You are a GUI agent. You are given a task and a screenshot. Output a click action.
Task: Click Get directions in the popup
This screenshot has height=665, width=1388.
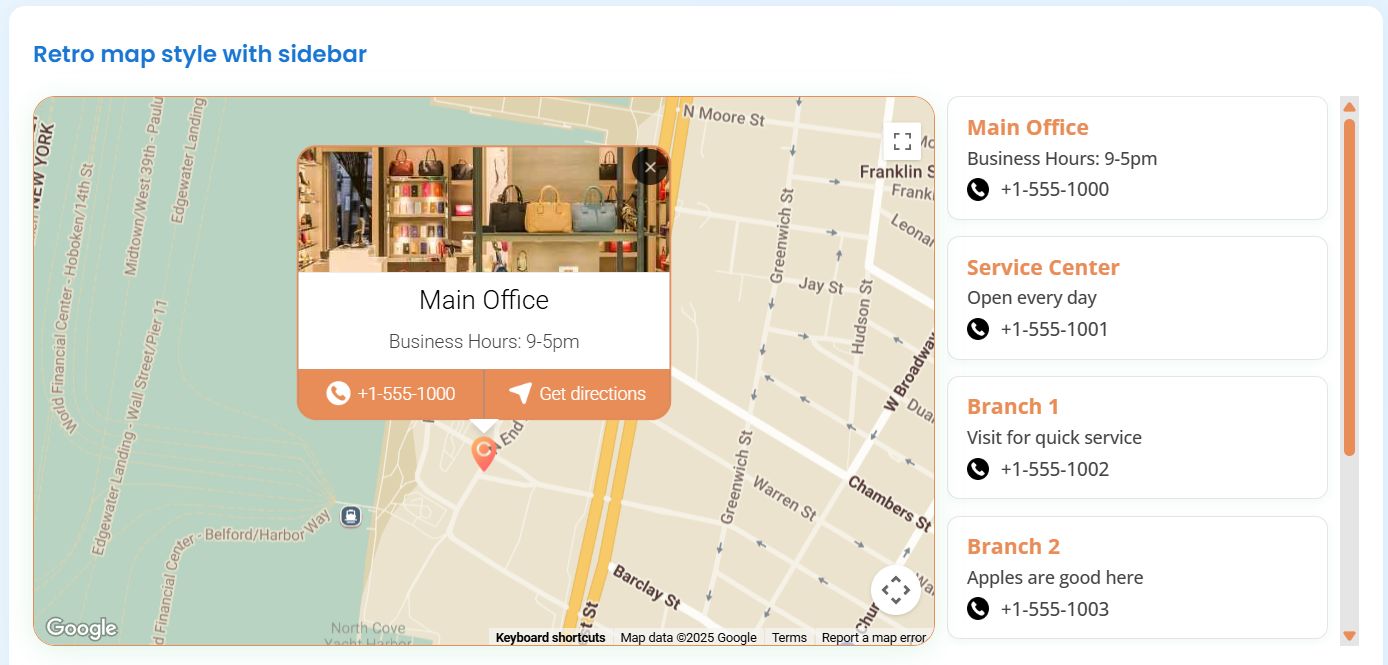click(x=577, y=394)
